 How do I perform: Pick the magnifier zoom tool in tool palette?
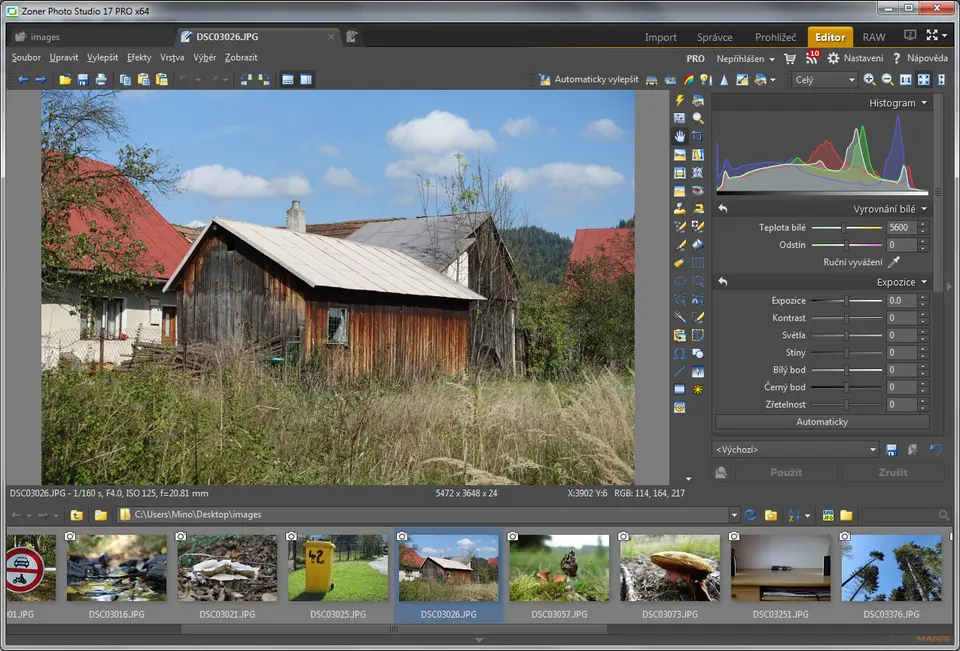[698, 118]
